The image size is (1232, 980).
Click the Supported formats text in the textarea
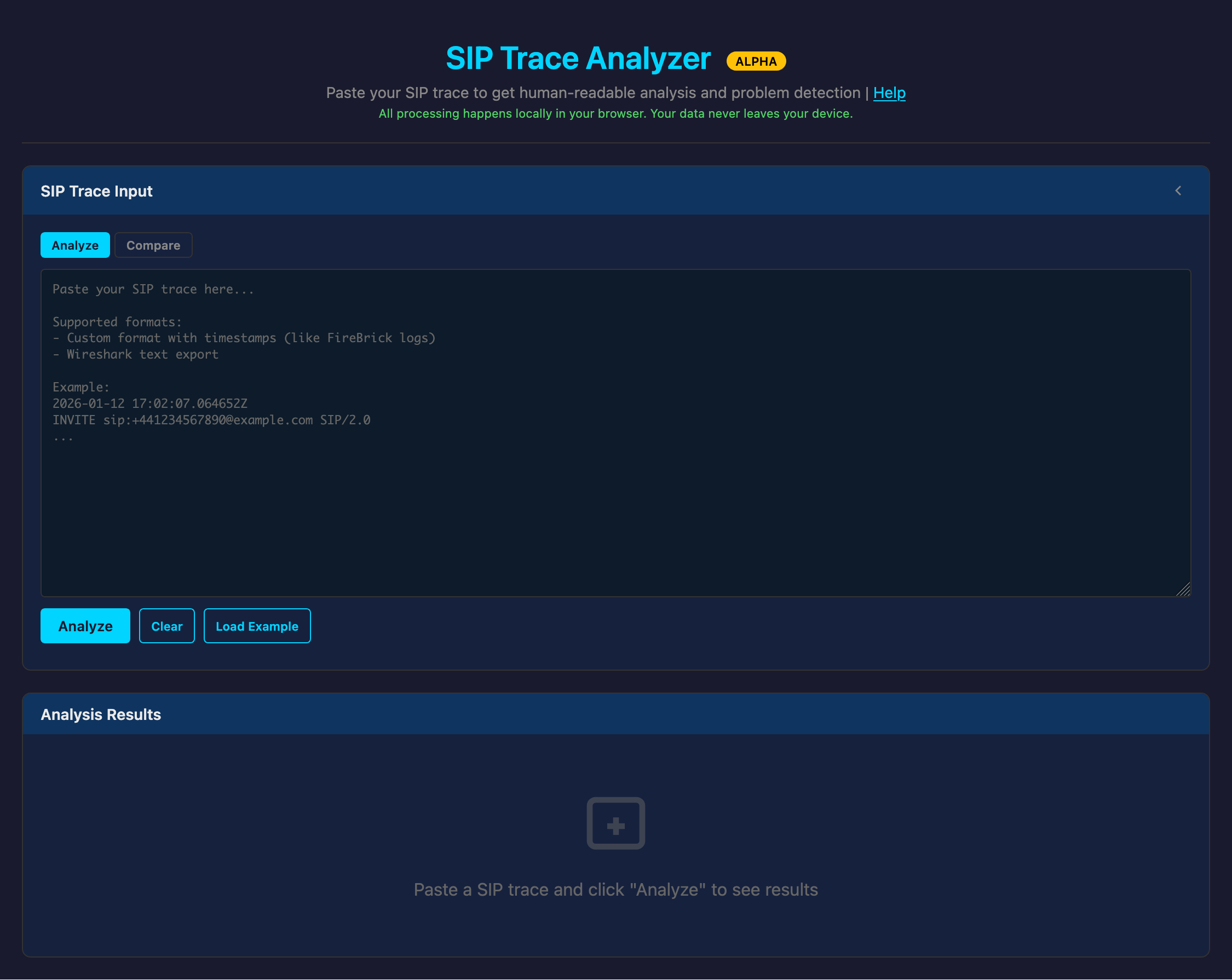click(117, 322)
